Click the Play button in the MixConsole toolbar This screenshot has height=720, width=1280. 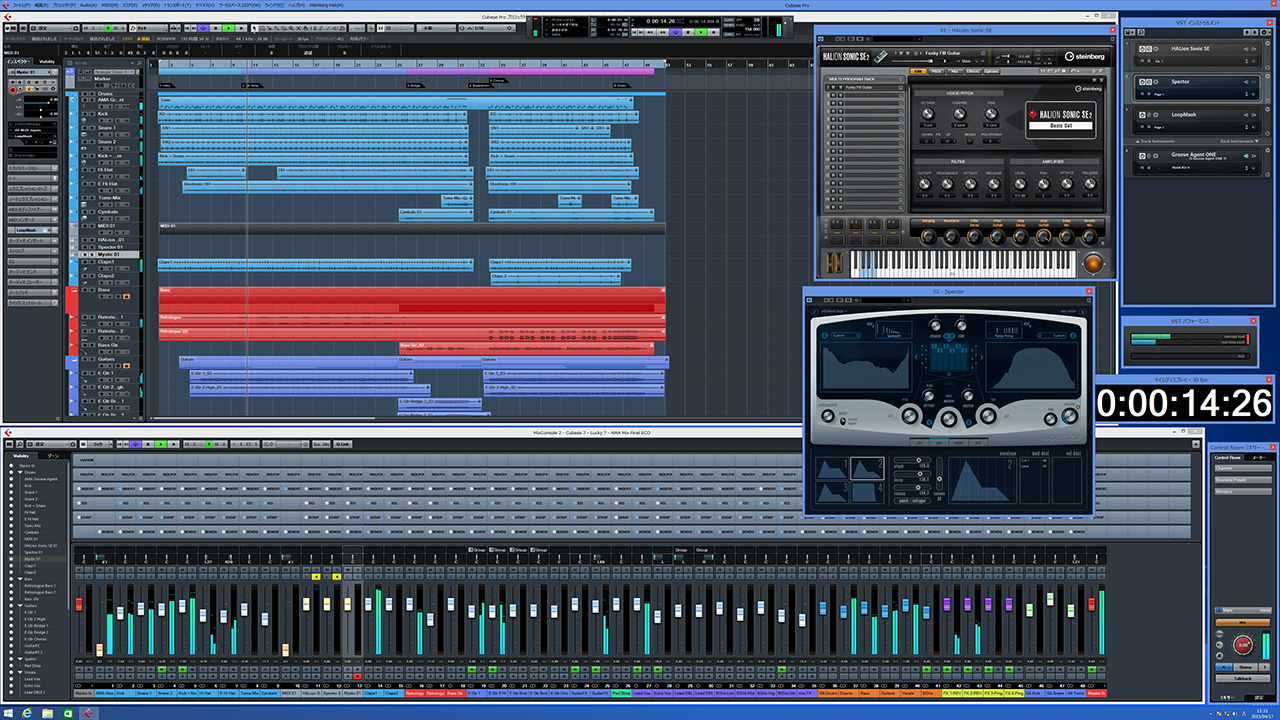(160, 443)
